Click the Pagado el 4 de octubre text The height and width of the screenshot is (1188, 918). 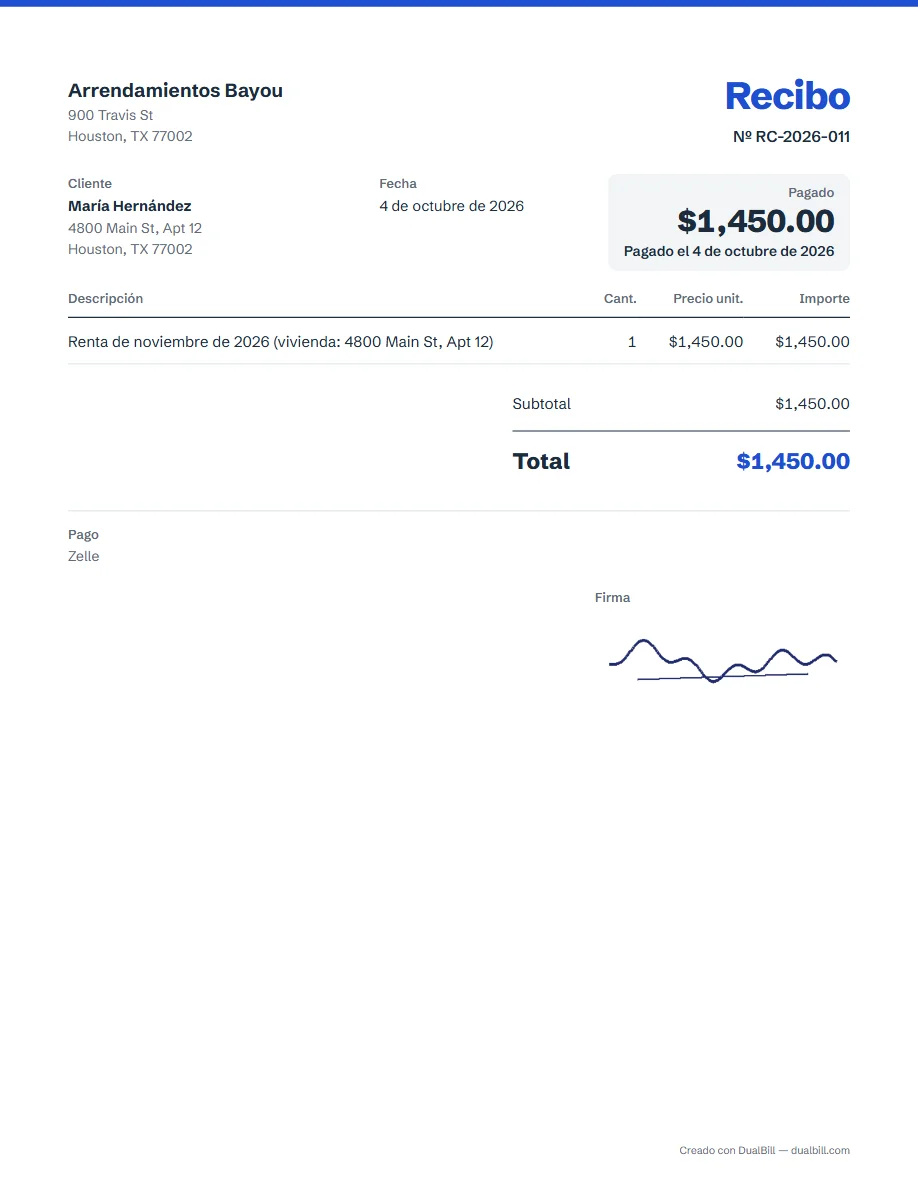point(729,252)
